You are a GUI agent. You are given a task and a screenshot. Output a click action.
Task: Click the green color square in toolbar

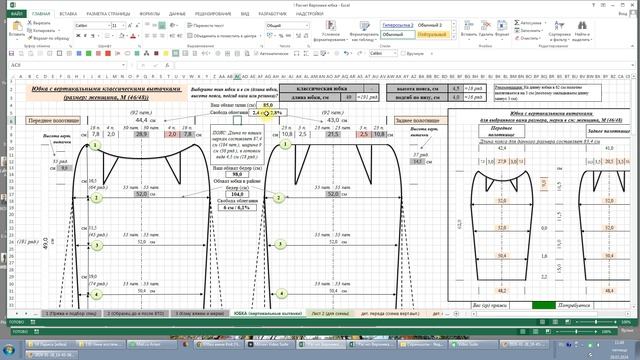(x=88, y=53)
